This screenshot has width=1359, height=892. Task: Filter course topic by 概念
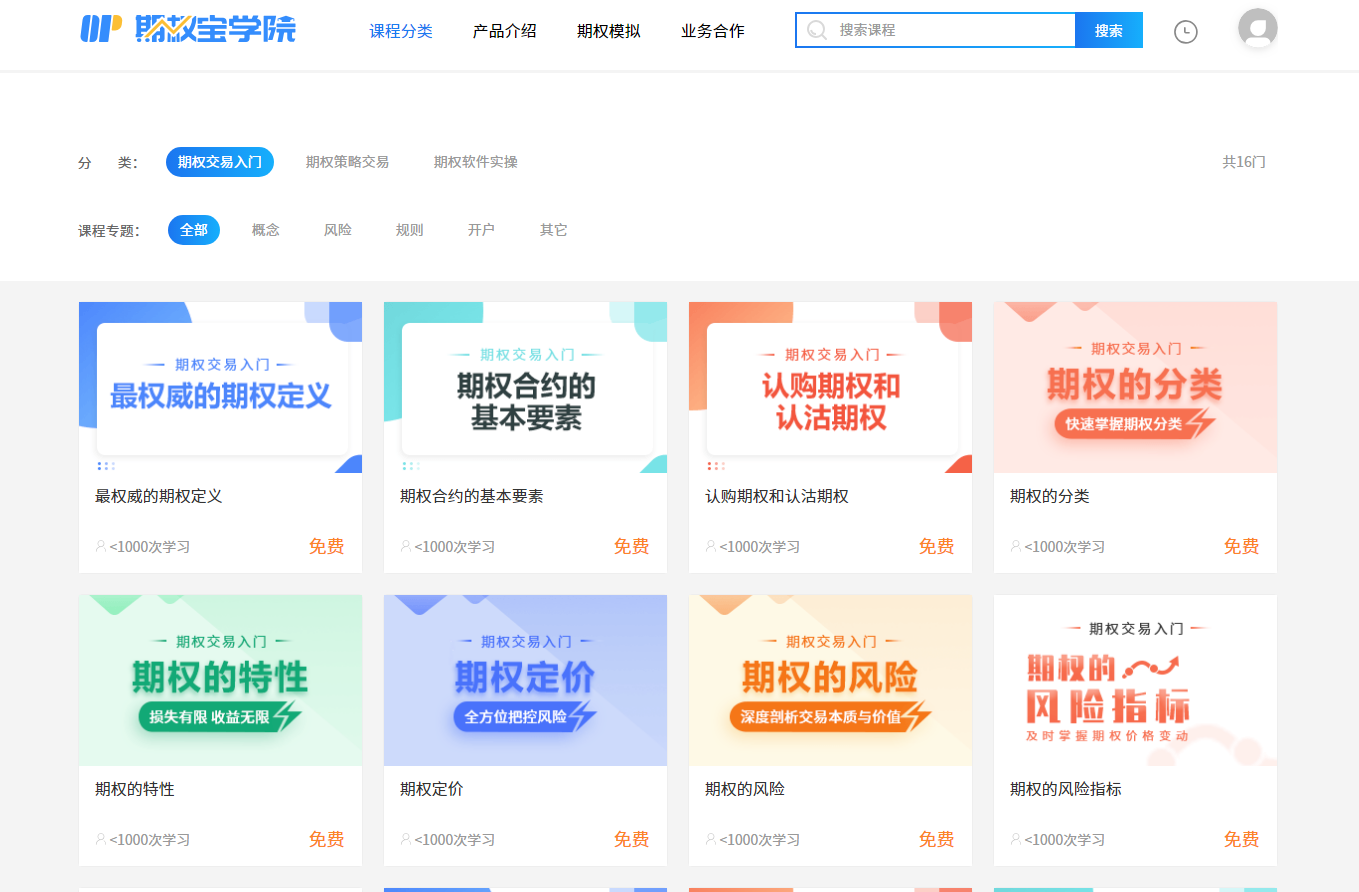coord(265,230)
